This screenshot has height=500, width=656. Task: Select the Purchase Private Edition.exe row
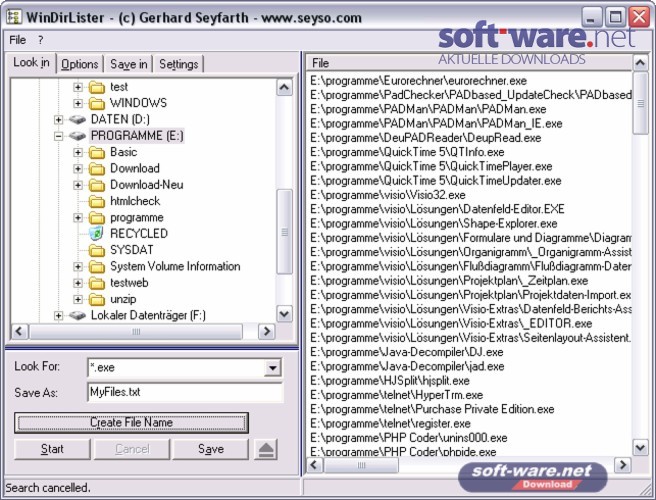[432, 409]
